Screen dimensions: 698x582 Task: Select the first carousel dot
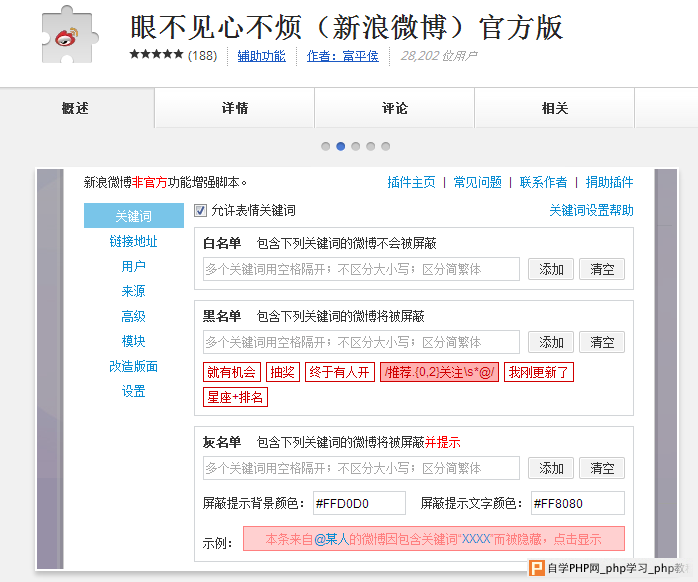click(x=325, y=146)
